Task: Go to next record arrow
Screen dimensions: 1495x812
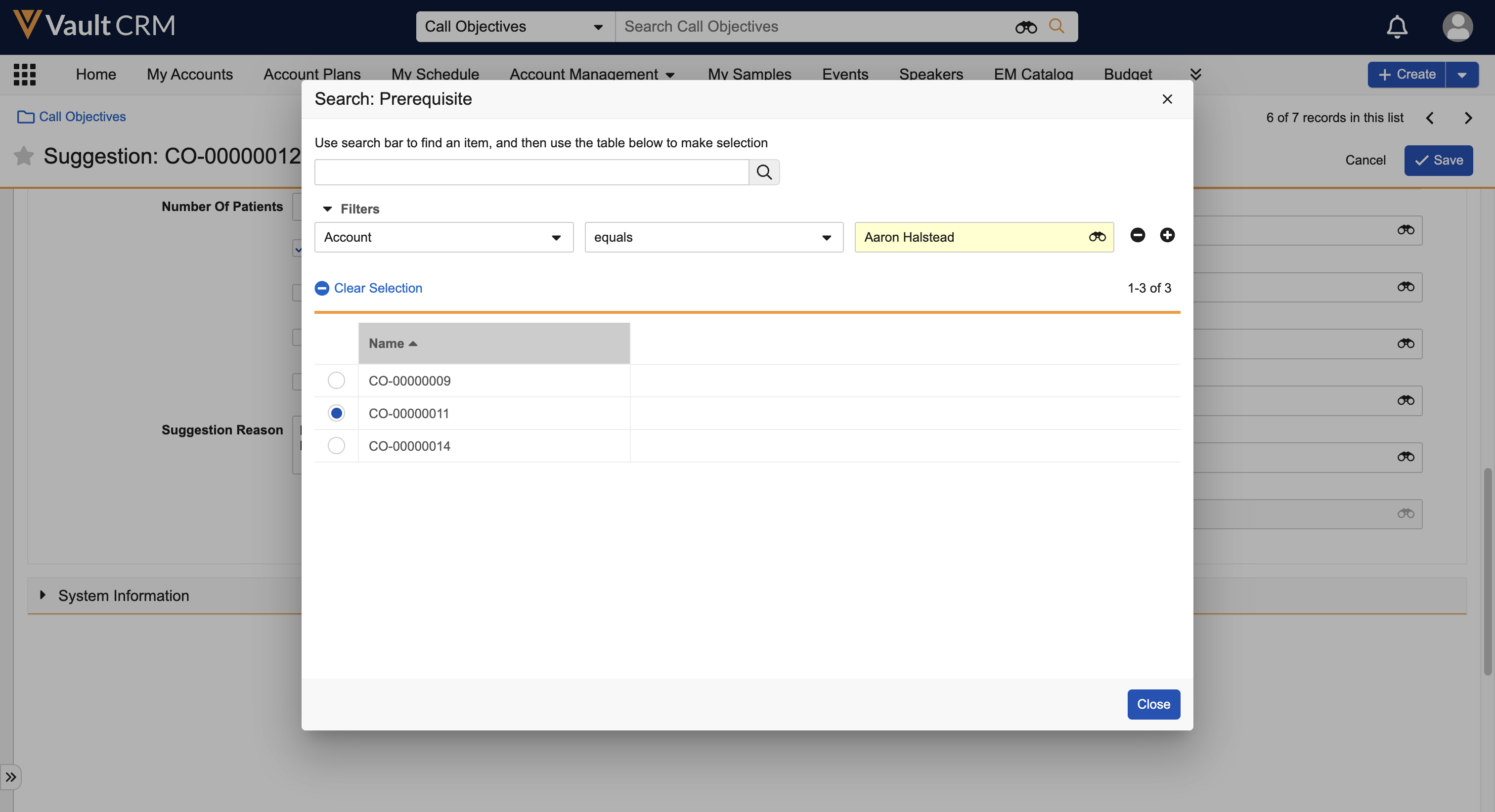Action: [x=1468, y=118]
